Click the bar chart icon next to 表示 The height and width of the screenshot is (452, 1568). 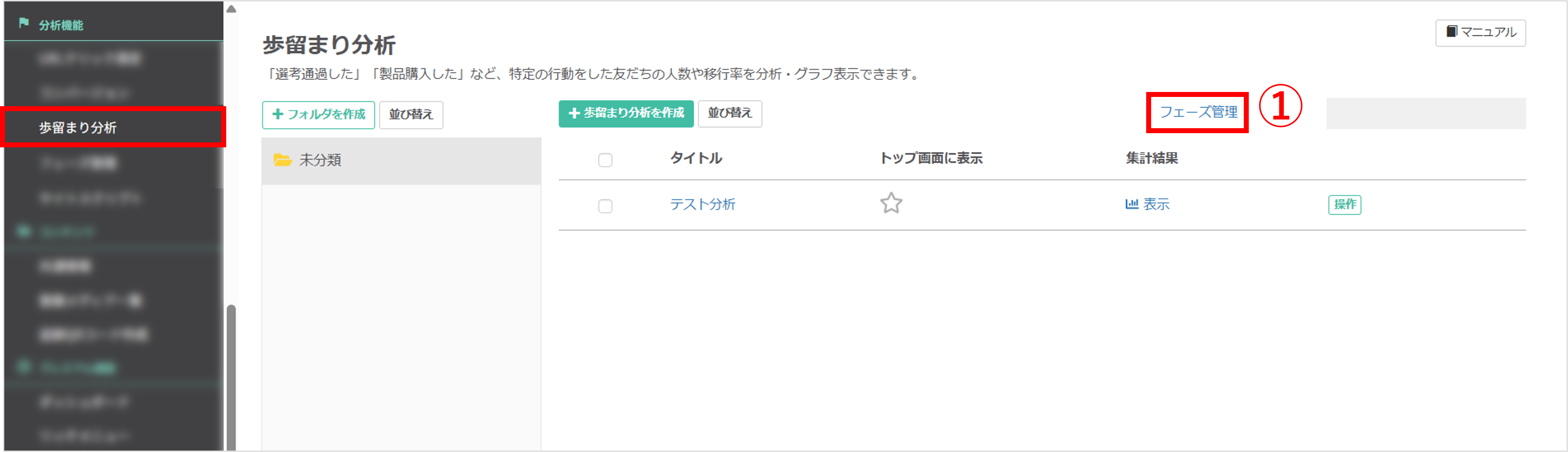(x=1132, y=204)
